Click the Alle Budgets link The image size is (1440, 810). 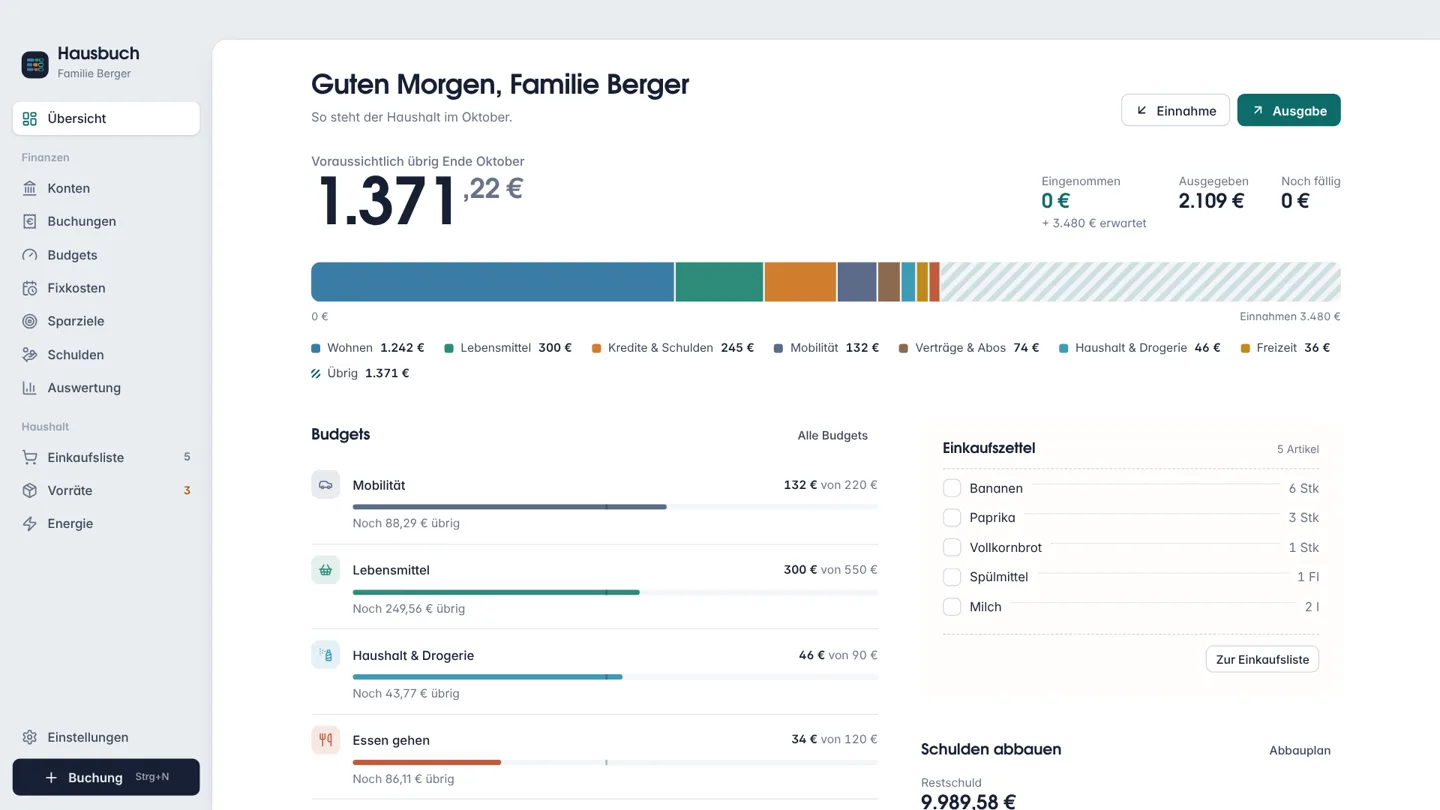tap(832, 435)
